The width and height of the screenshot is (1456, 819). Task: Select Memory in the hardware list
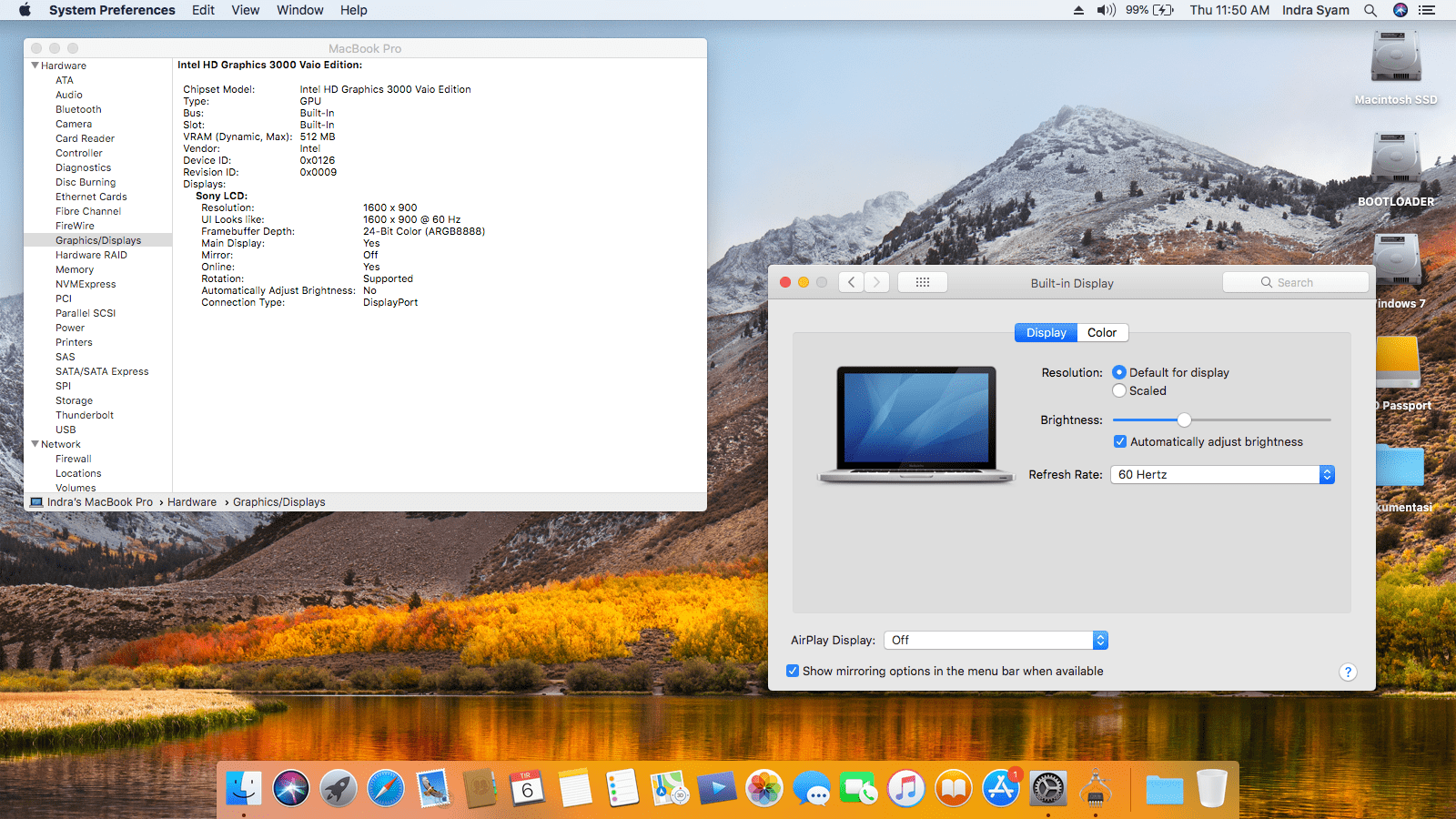click(x=75, y=269)
